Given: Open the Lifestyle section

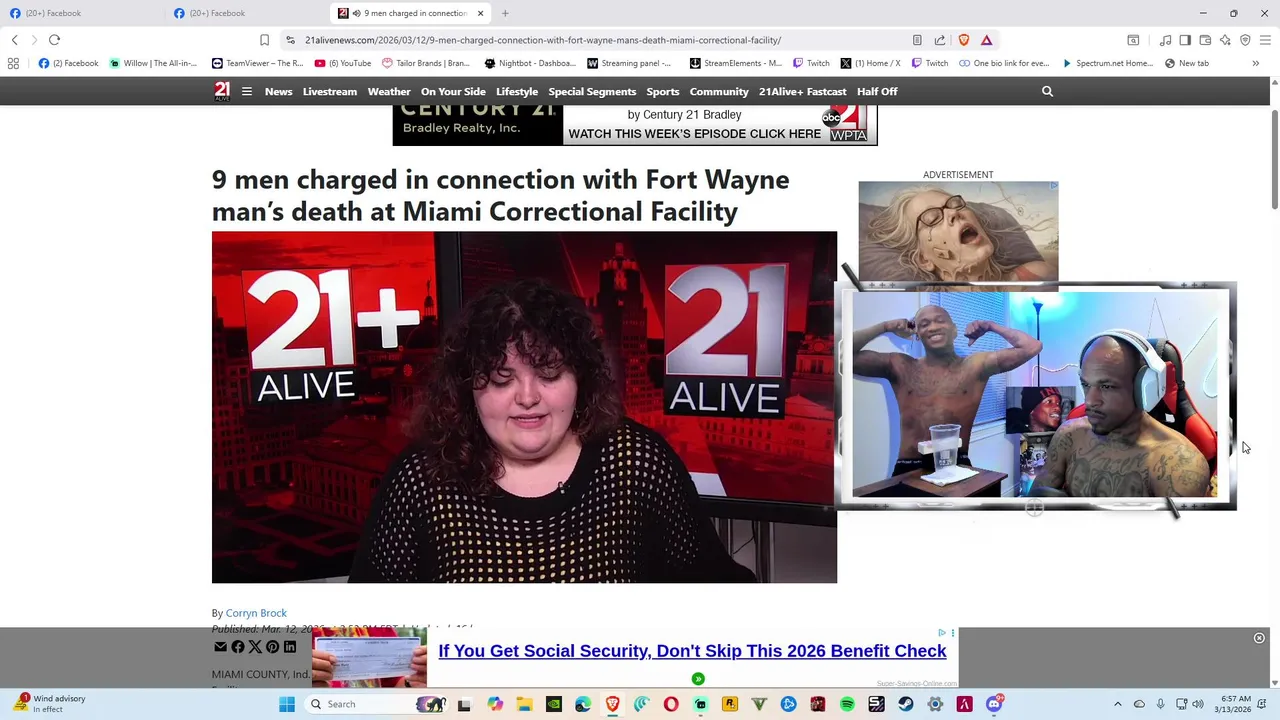Looking at the screenshot, I should pyautogui.click(x=517, y=91).
